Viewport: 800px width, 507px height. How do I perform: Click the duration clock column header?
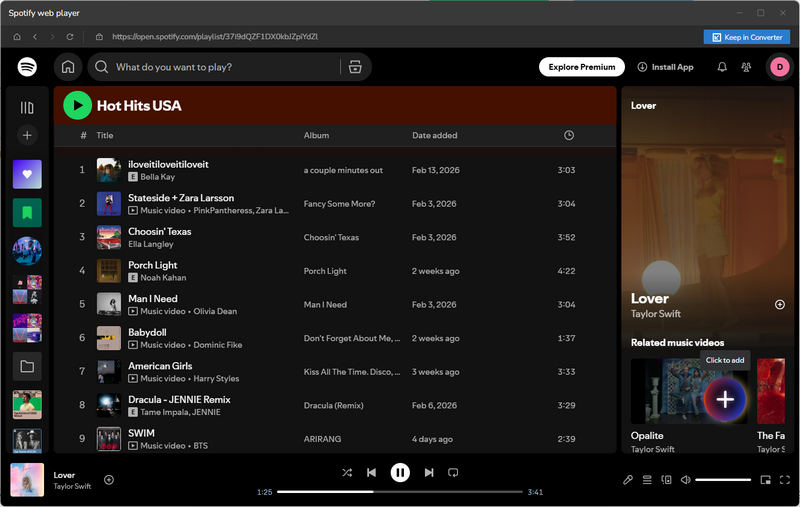569,135
